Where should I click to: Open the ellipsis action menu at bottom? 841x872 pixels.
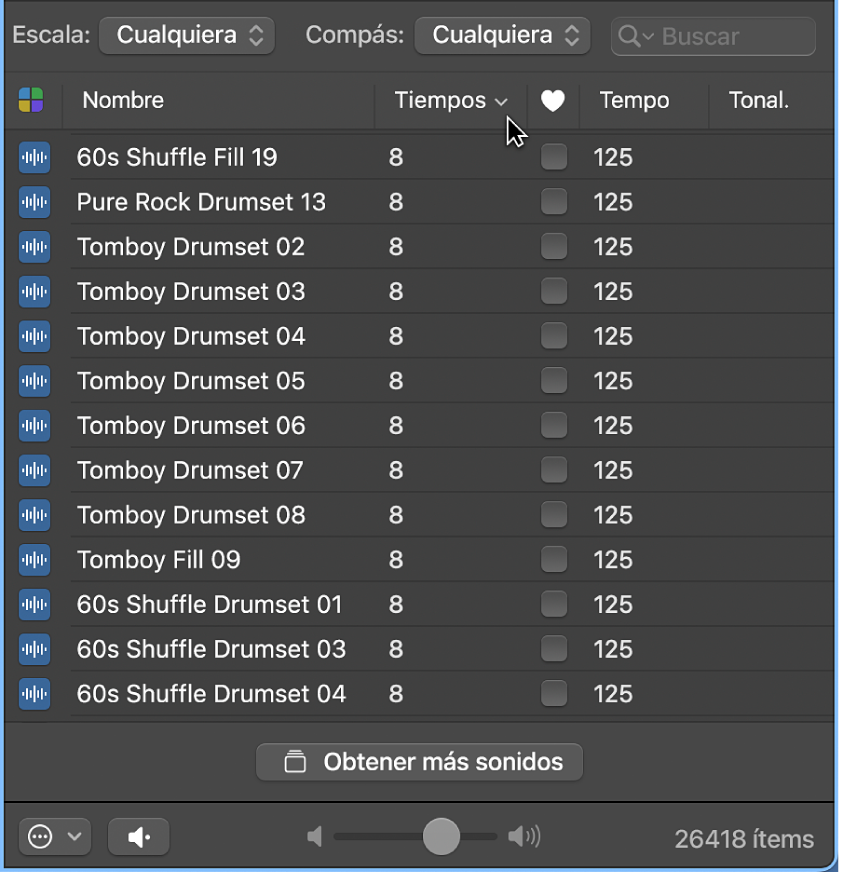54,838
